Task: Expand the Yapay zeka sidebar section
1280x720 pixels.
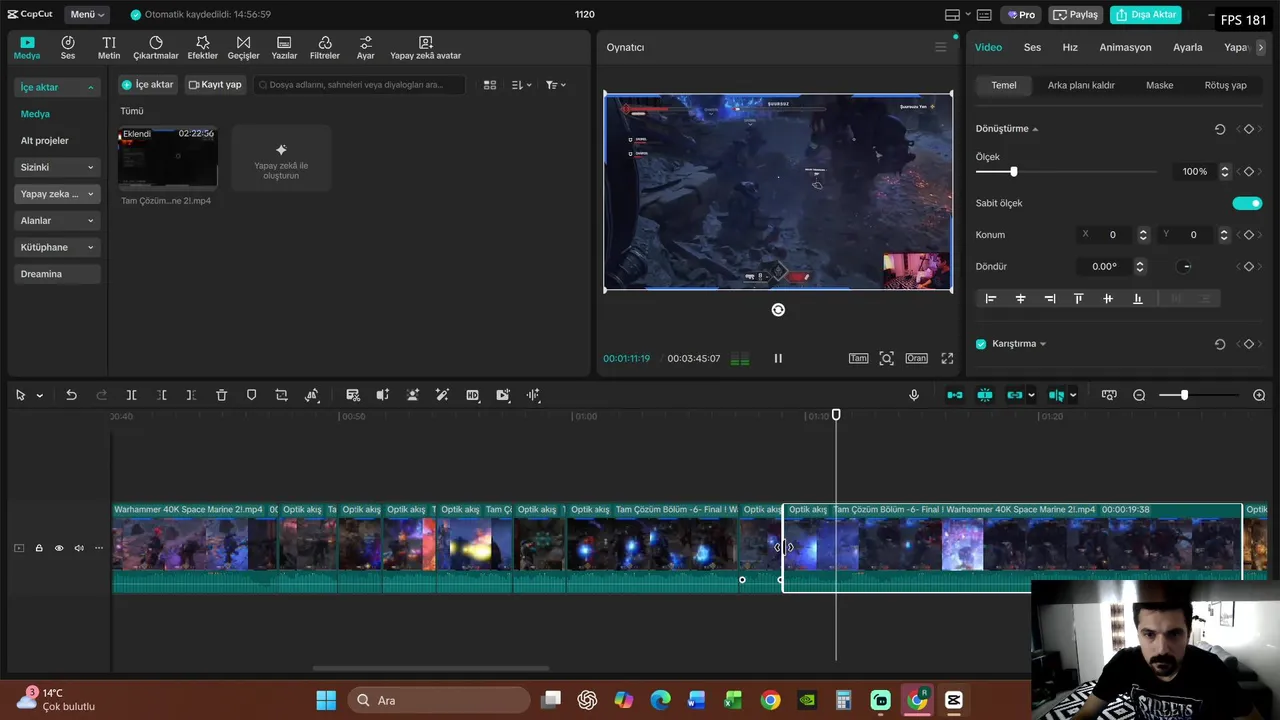Action: 58,194
